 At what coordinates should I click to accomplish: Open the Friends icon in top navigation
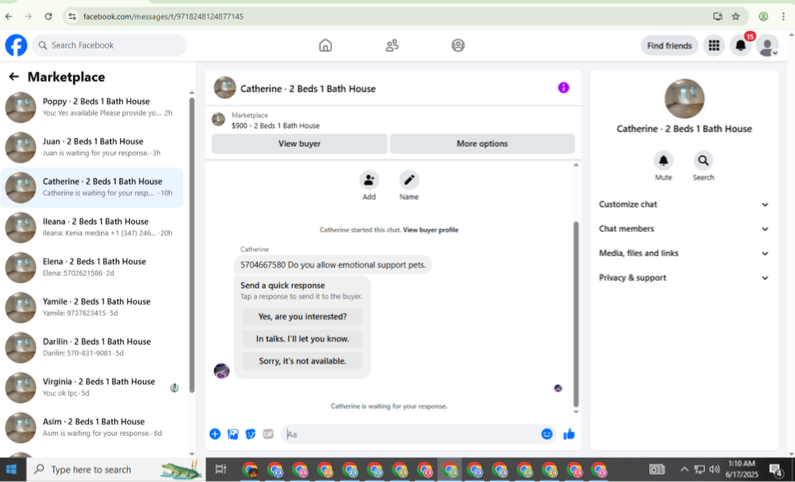[x=392, y=46]
